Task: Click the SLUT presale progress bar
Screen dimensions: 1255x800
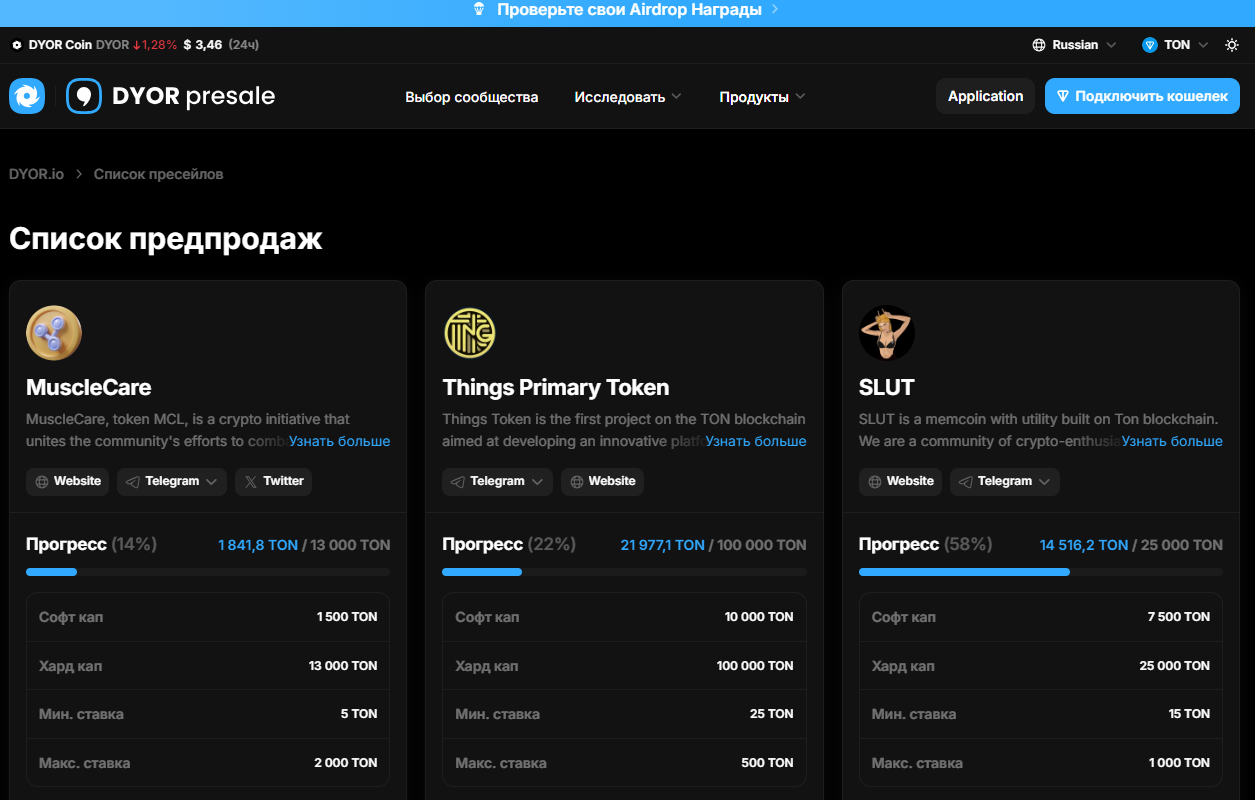Action: click(x=1040, y=572)
